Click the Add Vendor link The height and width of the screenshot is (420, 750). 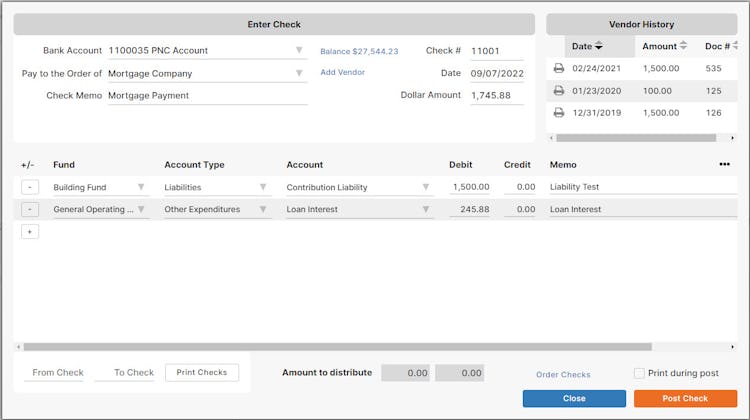tap(342, 72)
